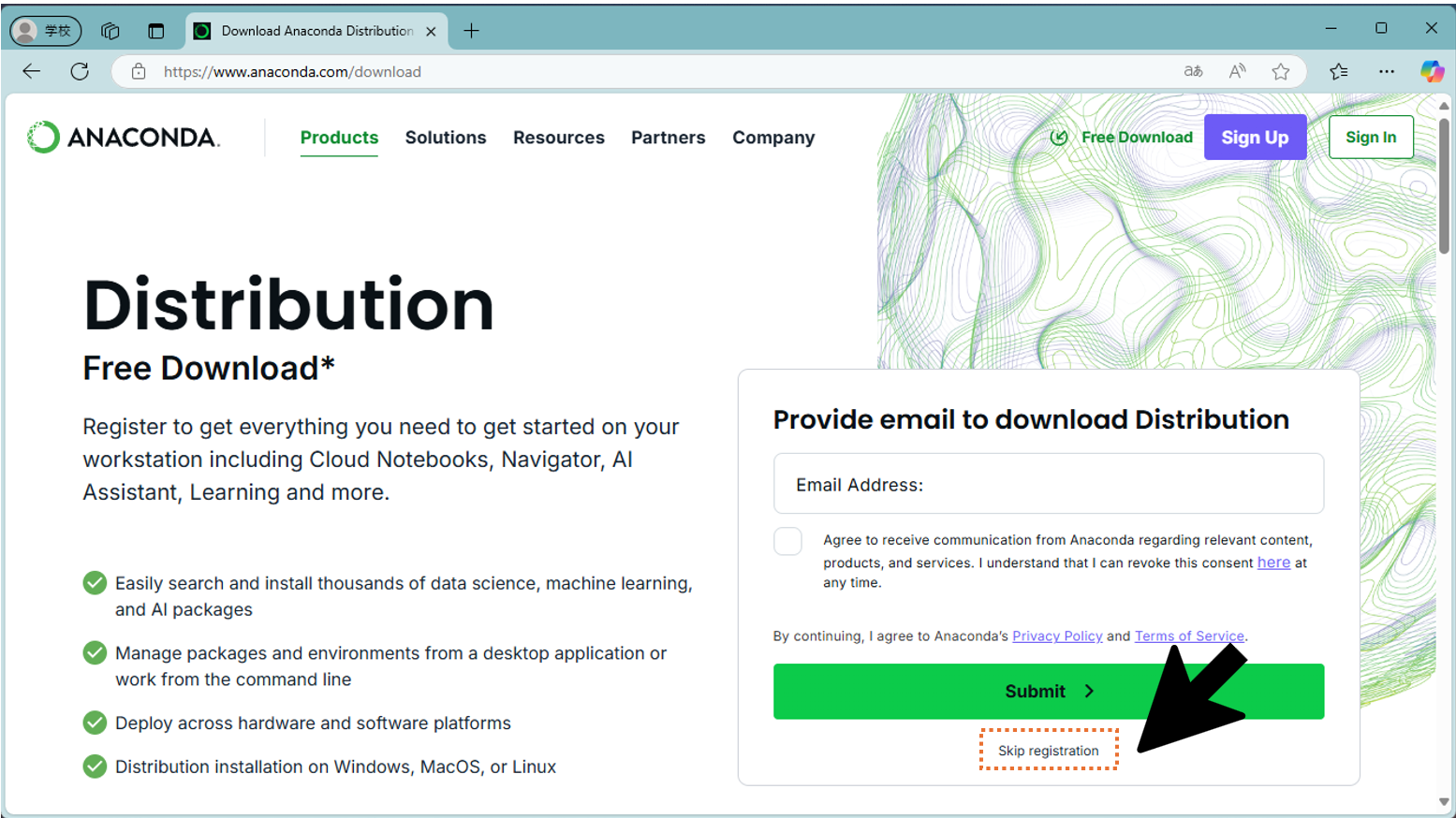Click the site security lock icon
Image resolution: width=1456 pixels, height=818 pixels.
(139, 71)
